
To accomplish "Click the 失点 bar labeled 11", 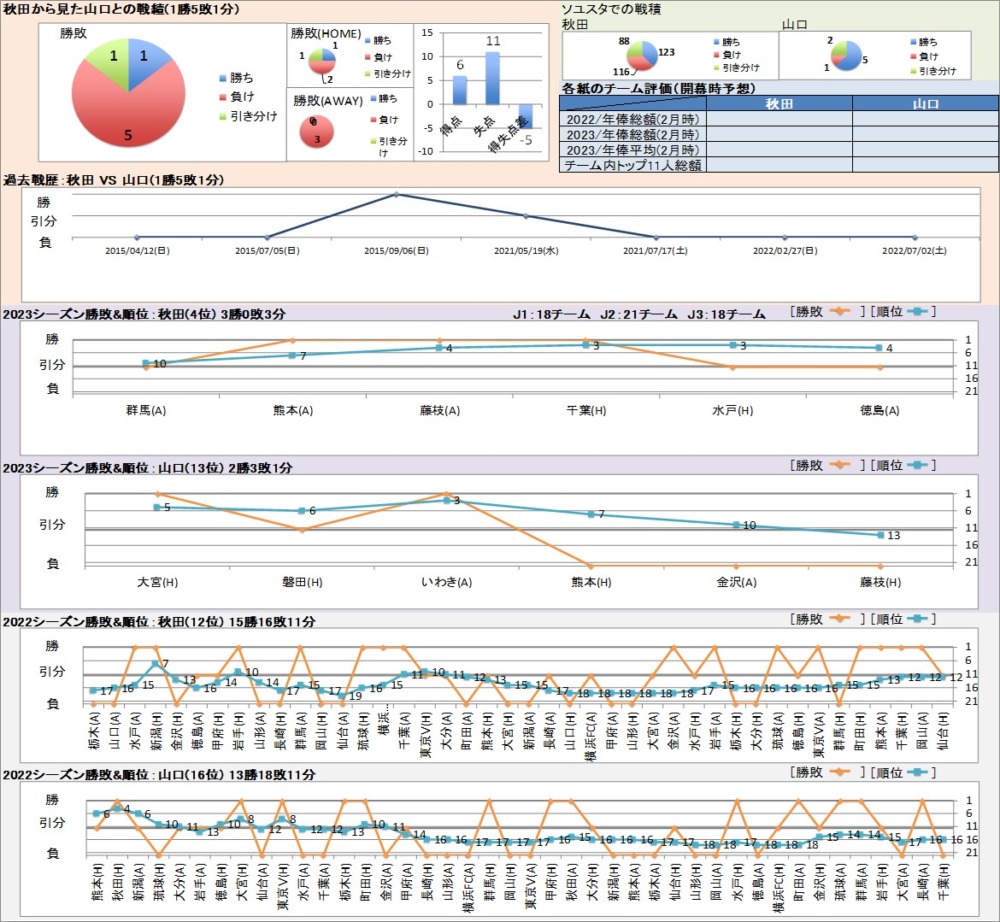I will 492,78.
